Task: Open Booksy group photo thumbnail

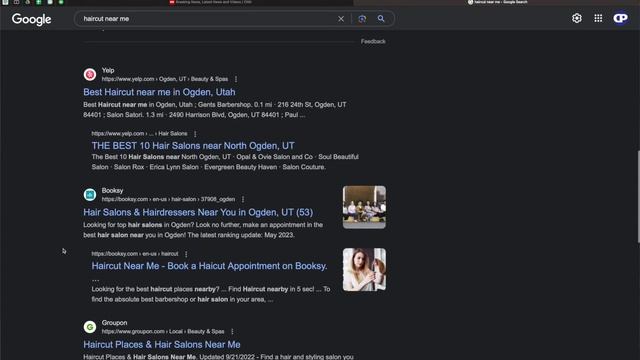Action: [x=364, y=207]
